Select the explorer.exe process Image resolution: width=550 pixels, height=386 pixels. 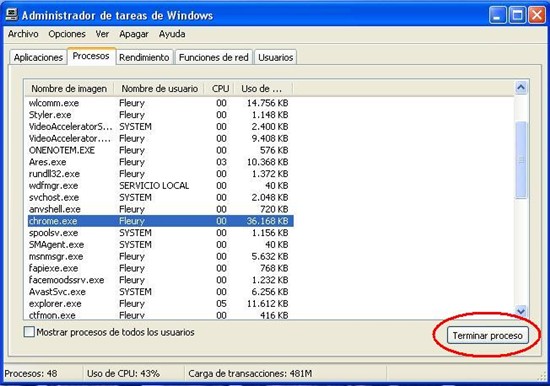(161, 304)
